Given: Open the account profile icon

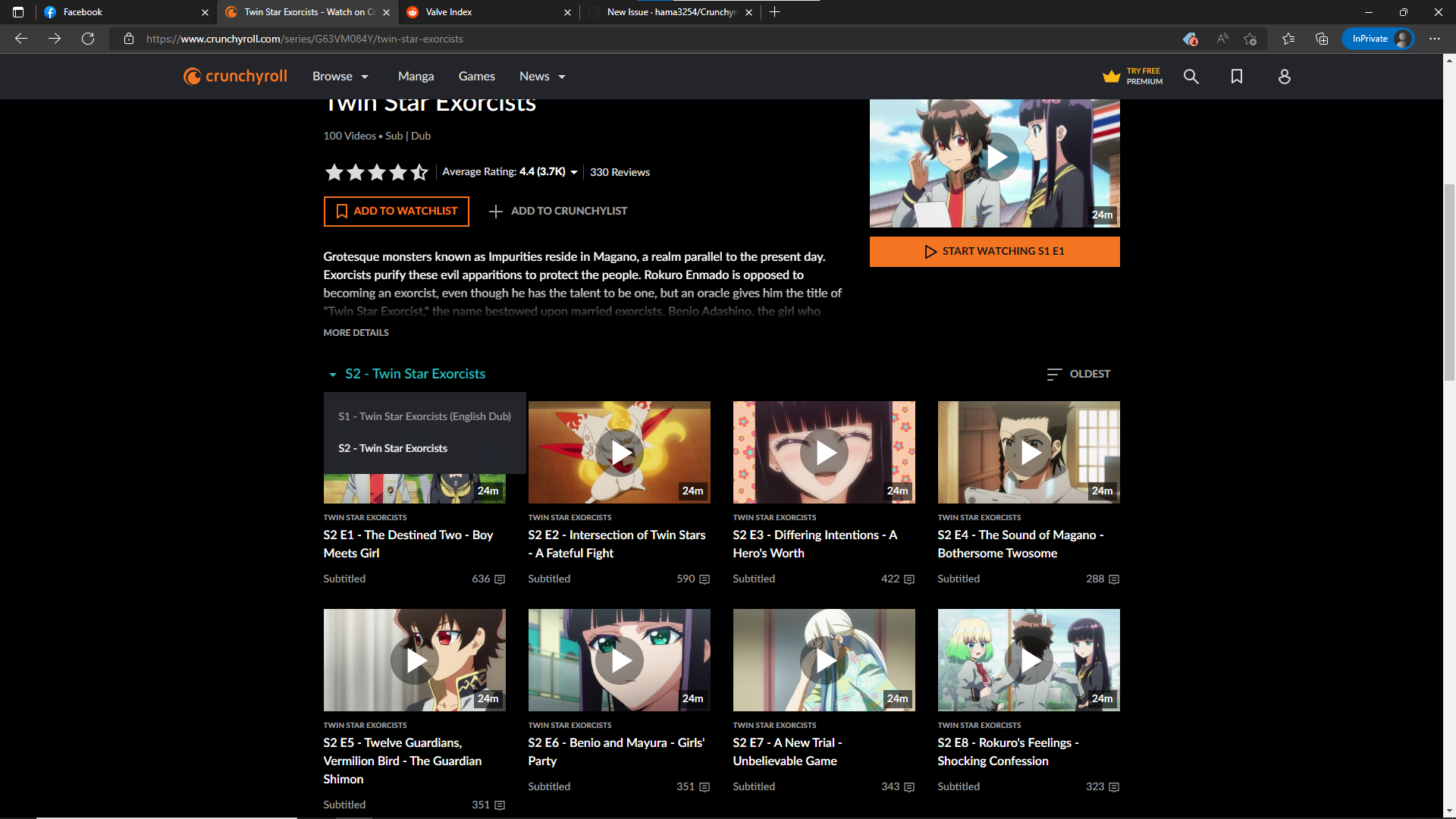Looking at the screenshot, I should tap(1284, 76).
